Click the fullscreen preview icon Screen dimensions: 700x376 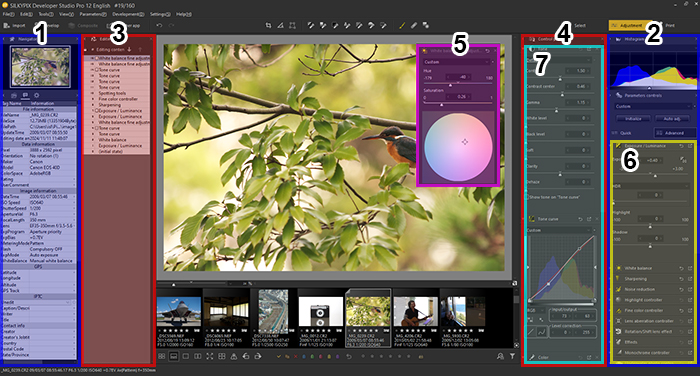(x=209, y=356)
